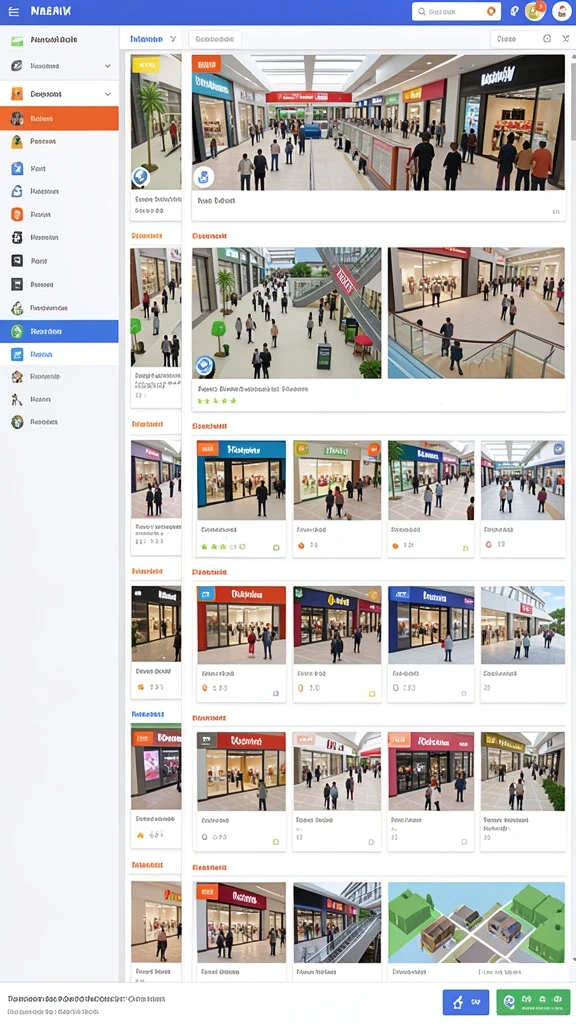Image resolution: width=576 pixels, height=1024 pixels.
Task: Select the orange highlighted sidebar item
Action: pyautogui.click(x=59, y=119)
